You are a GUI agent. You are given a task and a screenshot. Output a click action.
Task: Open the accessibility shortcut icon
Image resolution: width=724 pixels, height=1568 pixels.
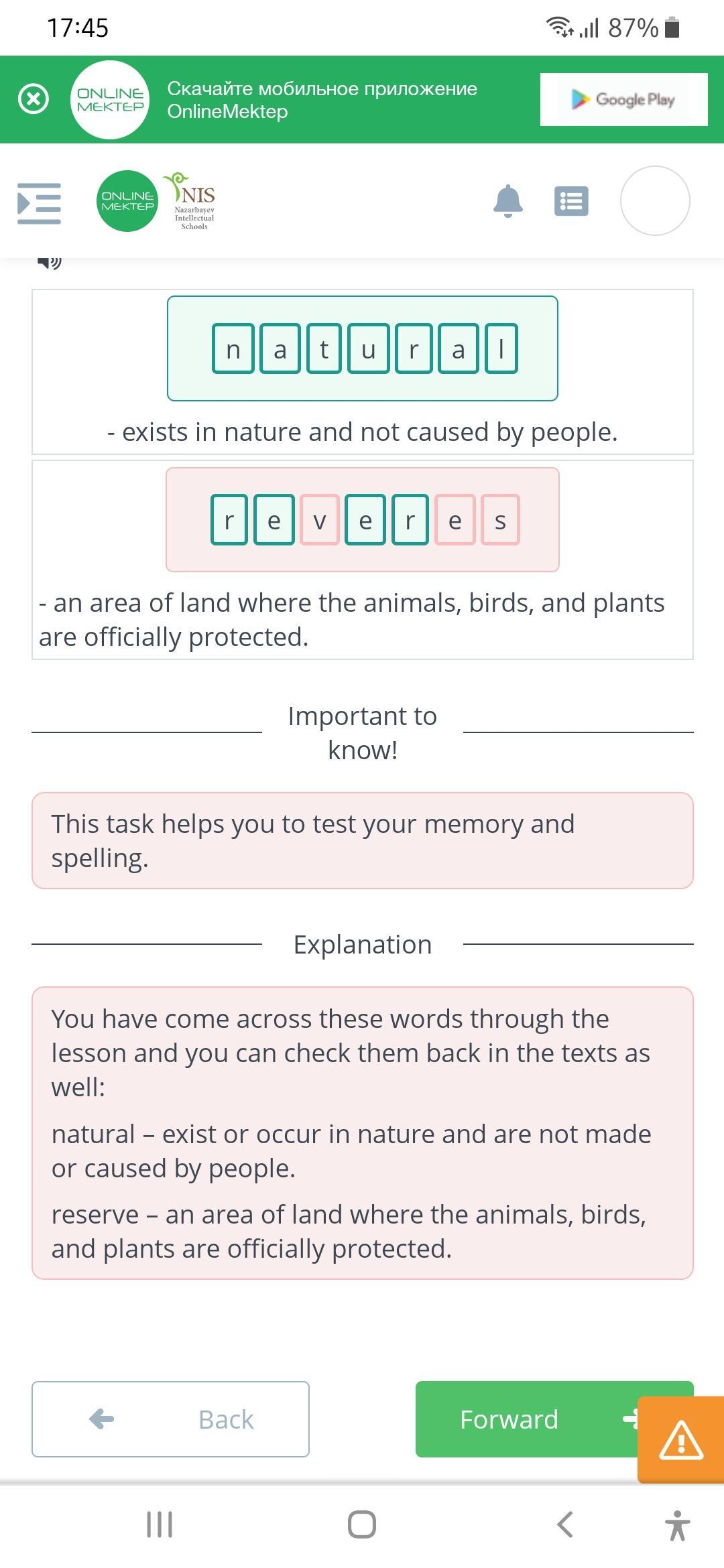(x=678, y=1525)
